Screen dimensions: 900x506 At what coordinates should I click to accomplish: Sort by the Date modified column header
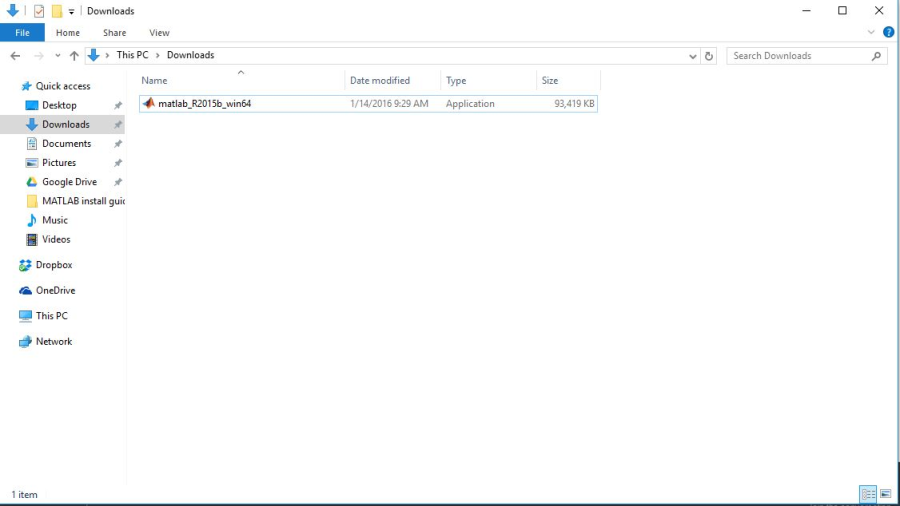pyautogui.click(x=380, y=81)
